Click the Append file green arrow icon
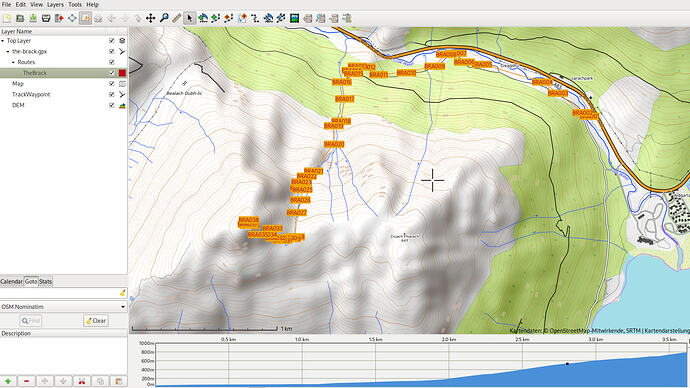Image resolution: width=690 pixels, height=388 pixels. 33,18
